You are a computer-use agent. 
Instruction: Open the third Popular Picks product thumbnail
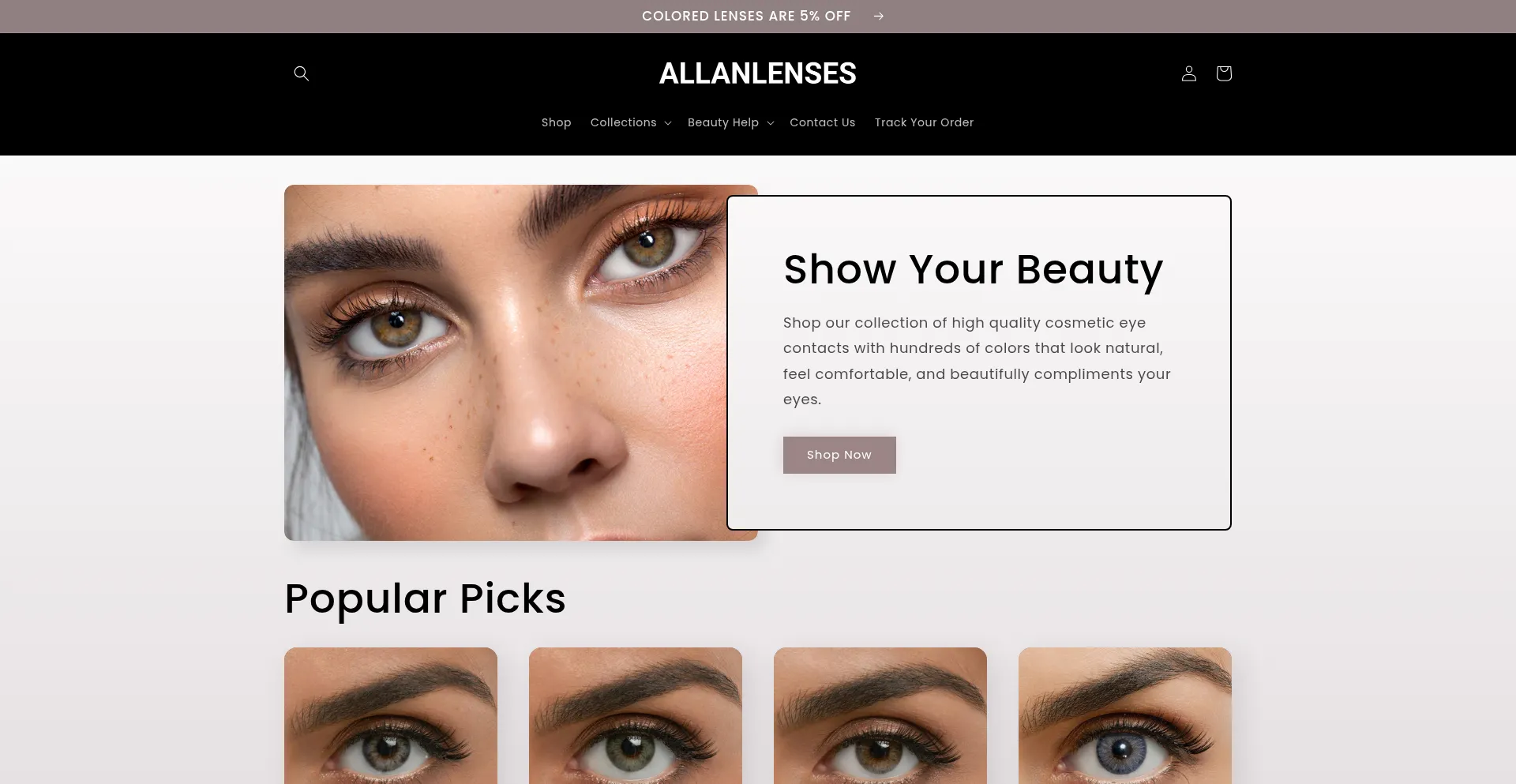880,715
